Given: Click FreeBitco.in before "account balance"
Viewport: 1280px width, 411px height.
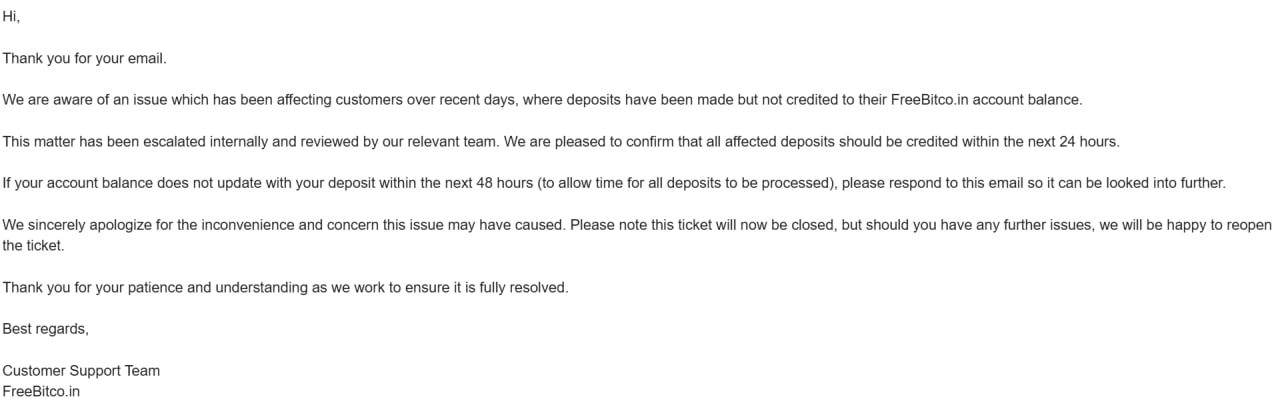Looking at the screenshot, I should click(x=930, y=100).
